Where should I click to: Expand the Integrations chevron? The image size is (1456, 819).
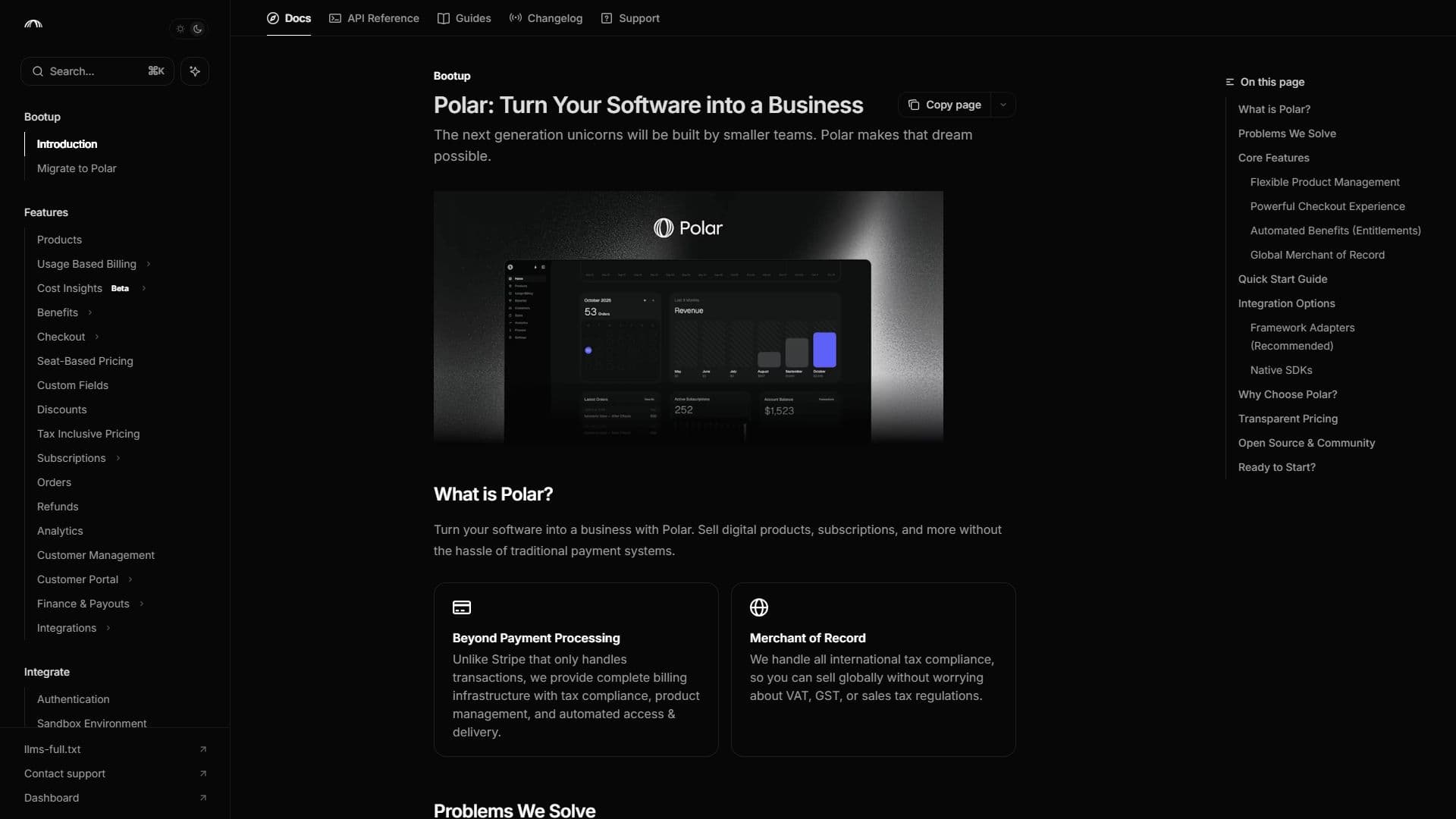point(108,628)
